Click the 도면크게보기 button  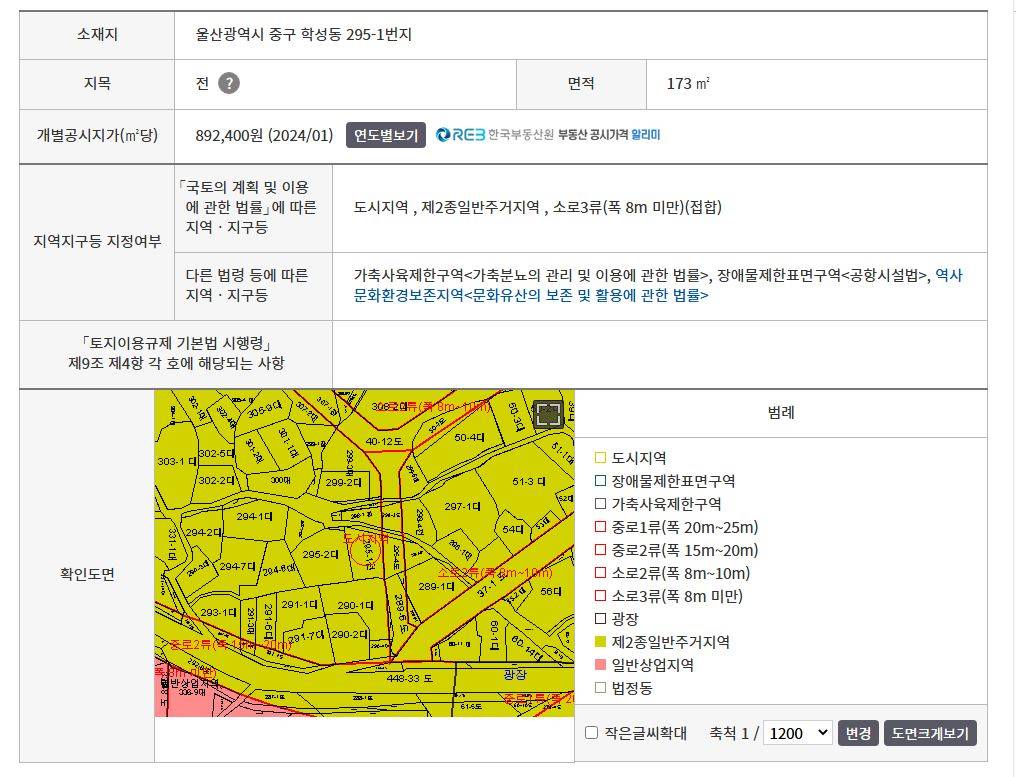click(x=930, y=733)
